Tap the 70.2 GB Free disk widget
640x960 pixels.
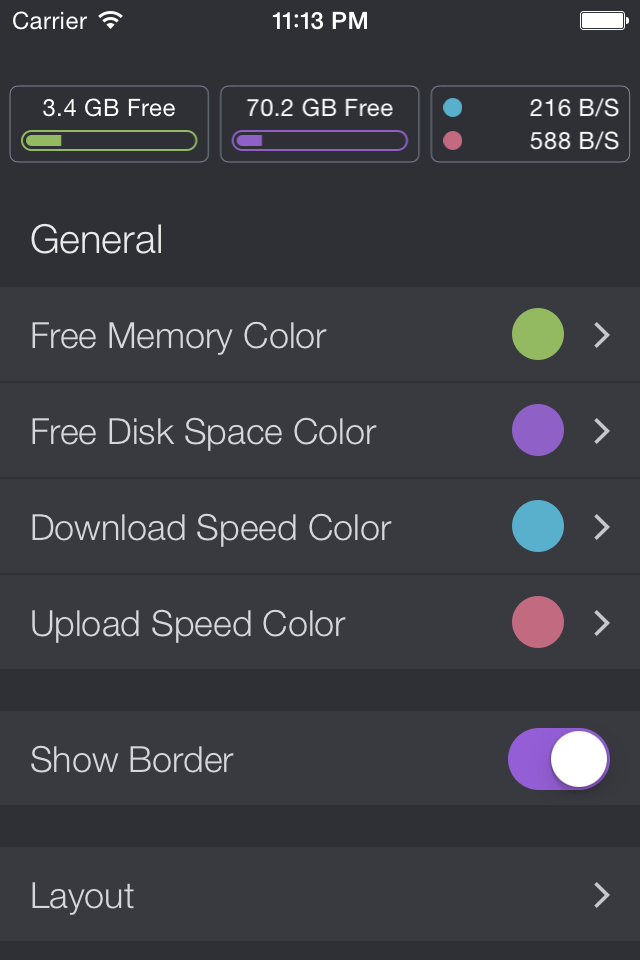point(320,124)
